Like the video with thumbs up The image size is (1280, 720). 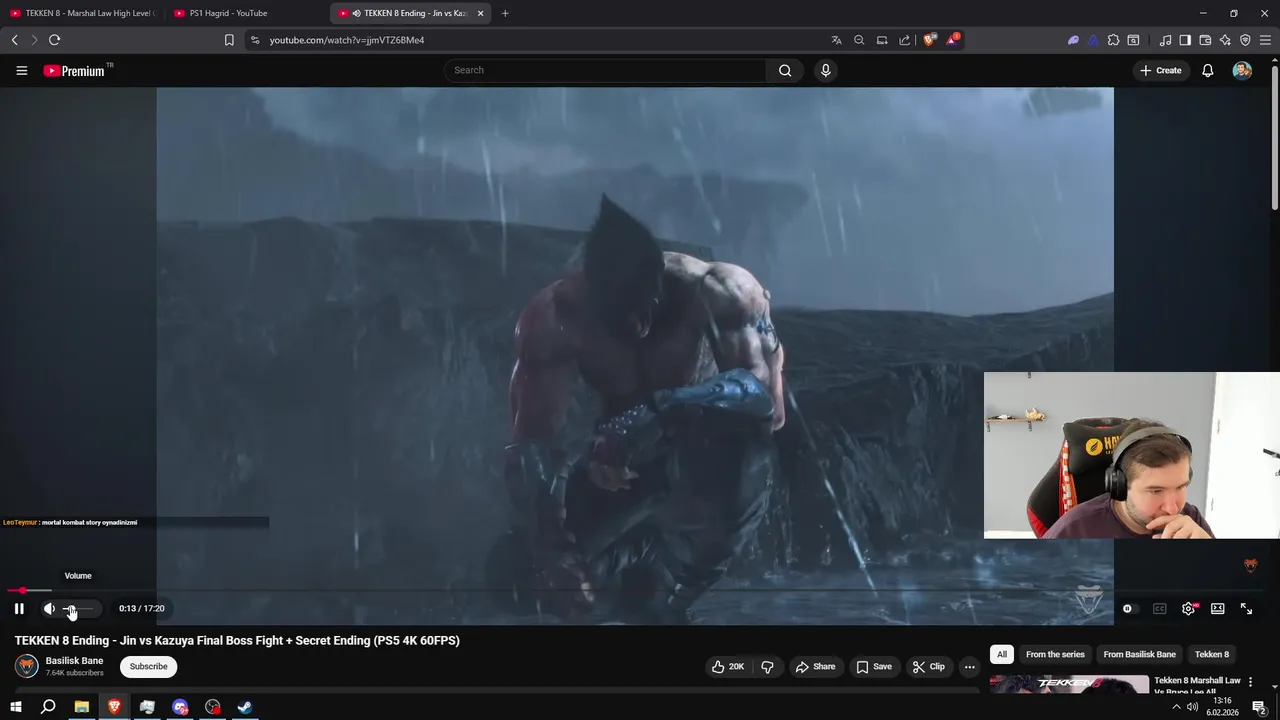(x=728, y=666)
